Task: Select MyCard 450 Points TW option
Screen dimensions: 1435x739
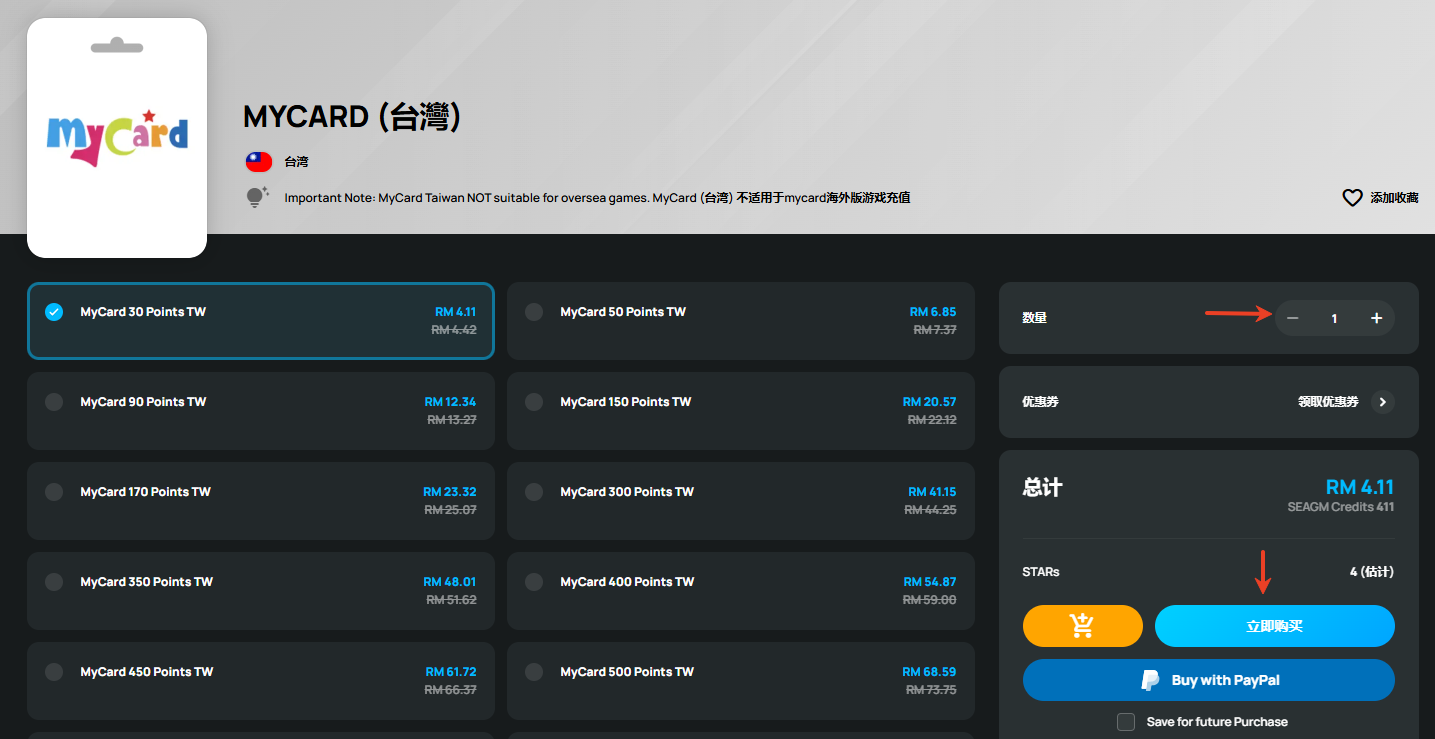Action: (261, 681)
